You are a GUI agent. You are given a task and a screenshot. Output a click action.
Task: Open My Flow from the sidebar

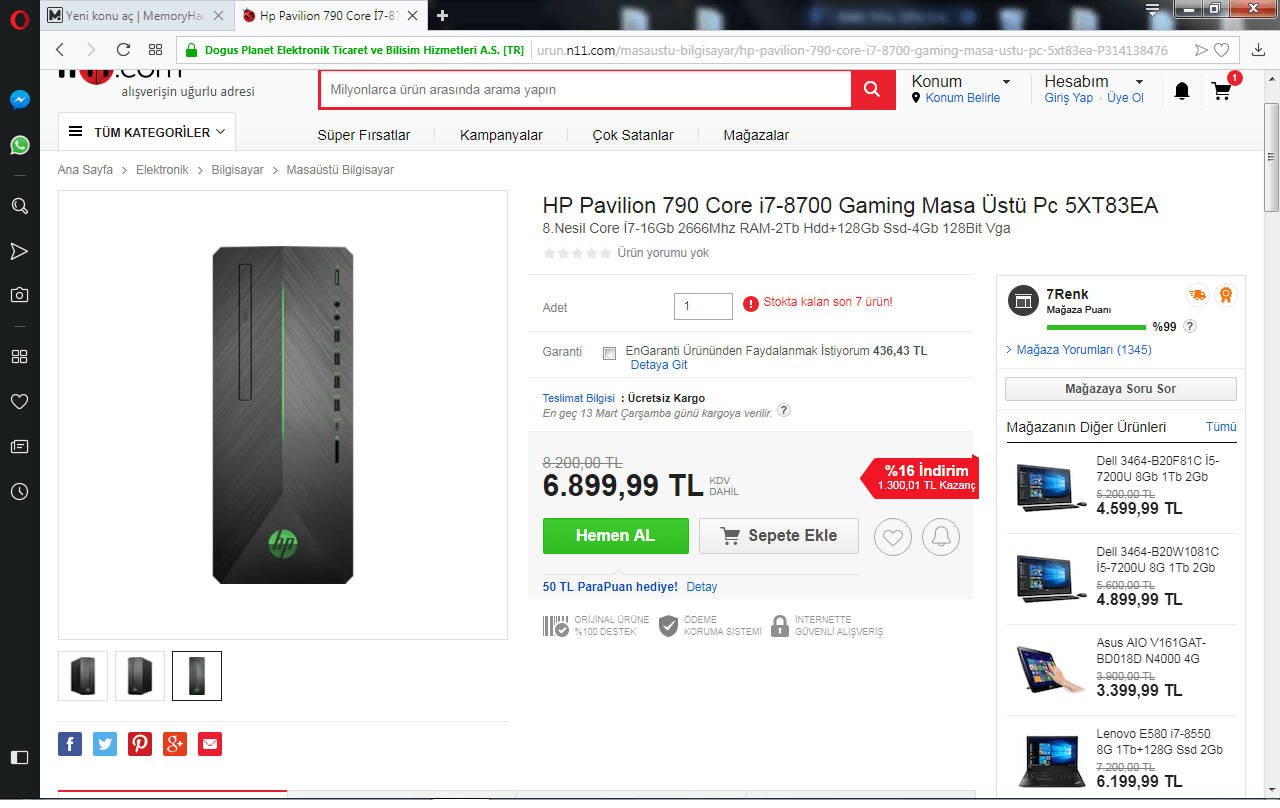click(x=20, y=250)
